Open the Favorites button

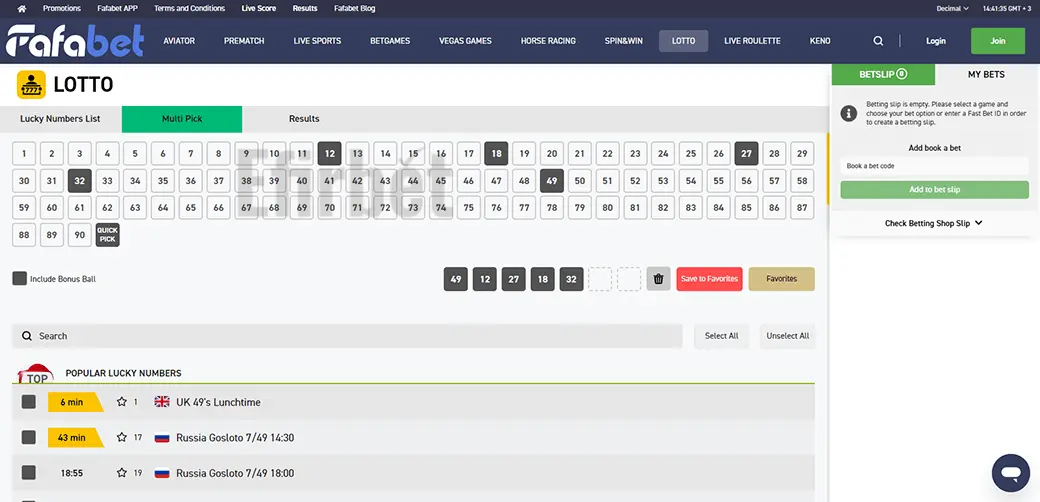[x=781, y=279]
